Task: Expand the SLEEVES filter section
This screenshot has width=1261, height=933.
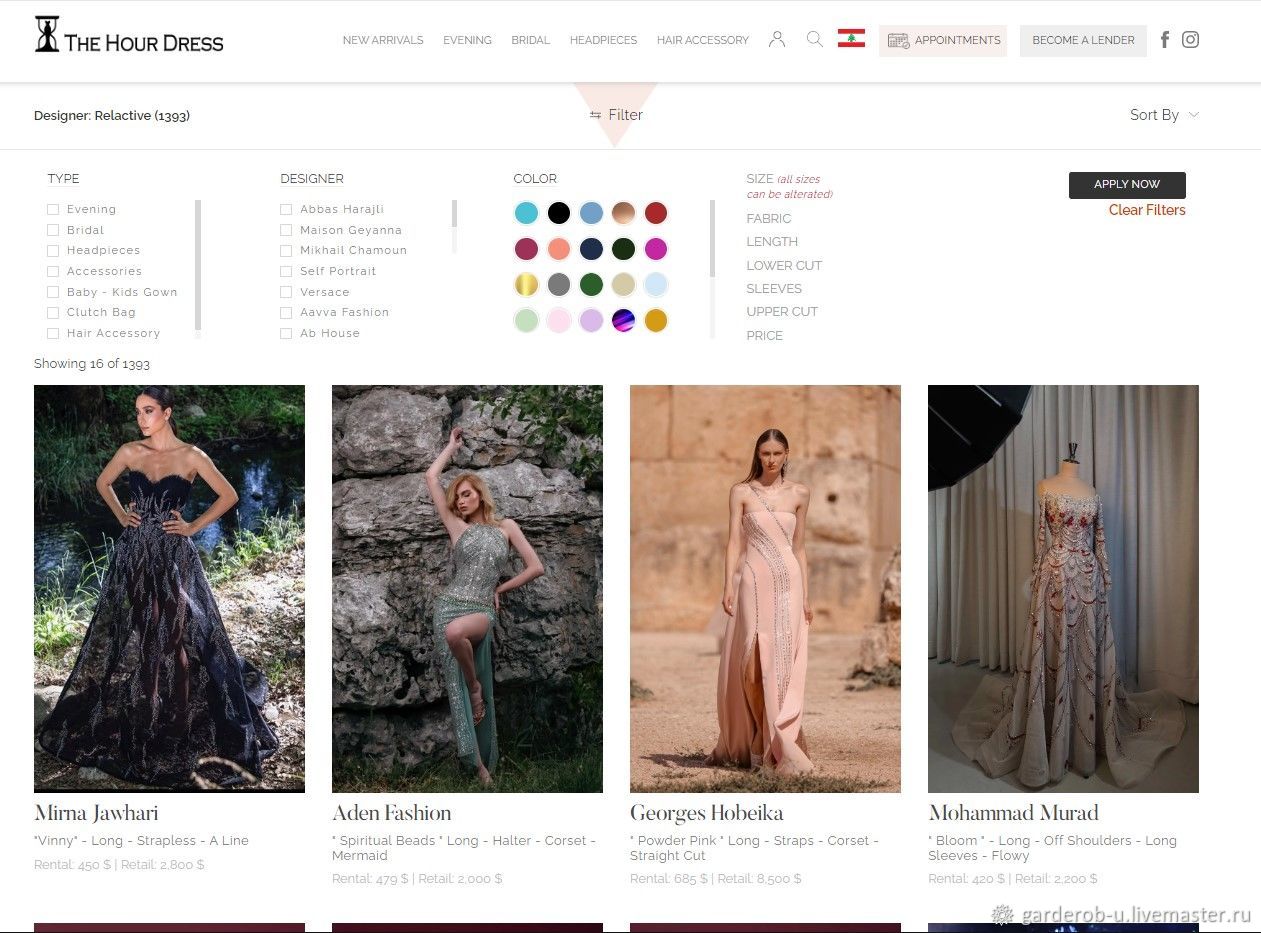Action: tap(774, 288)
